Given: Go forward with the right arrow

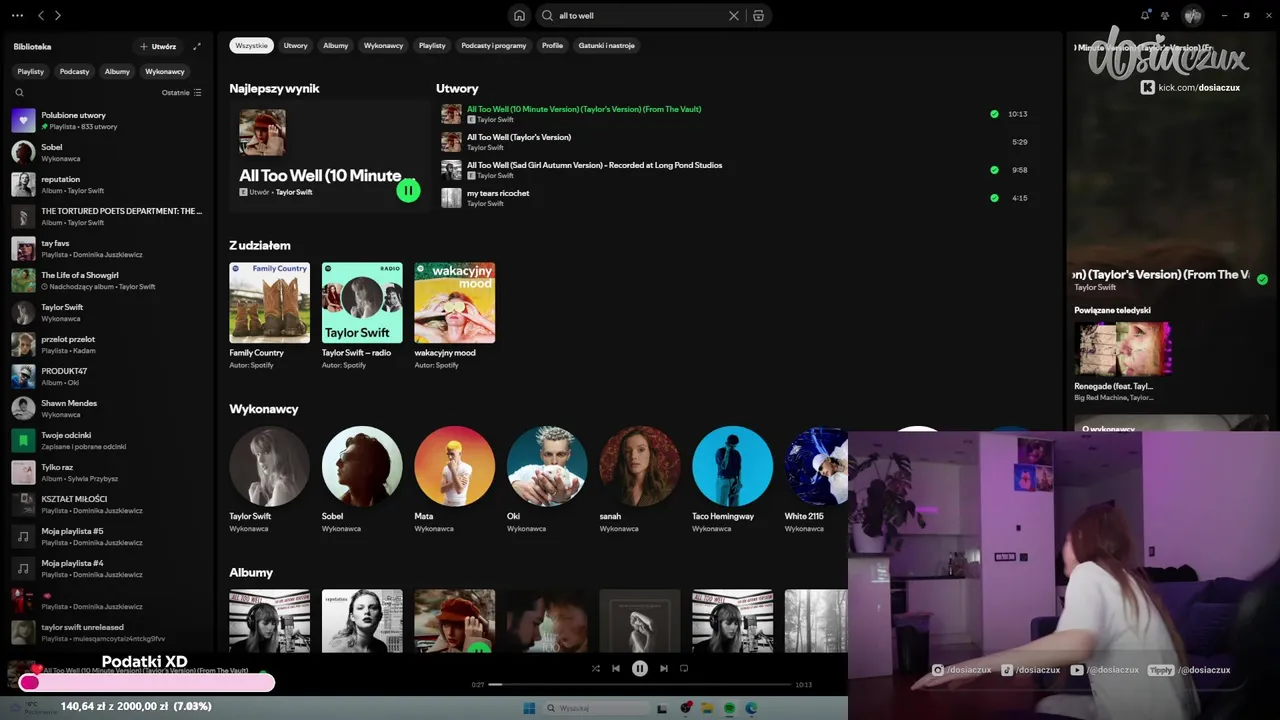Looking at the screenshot, I should [58, 15].
